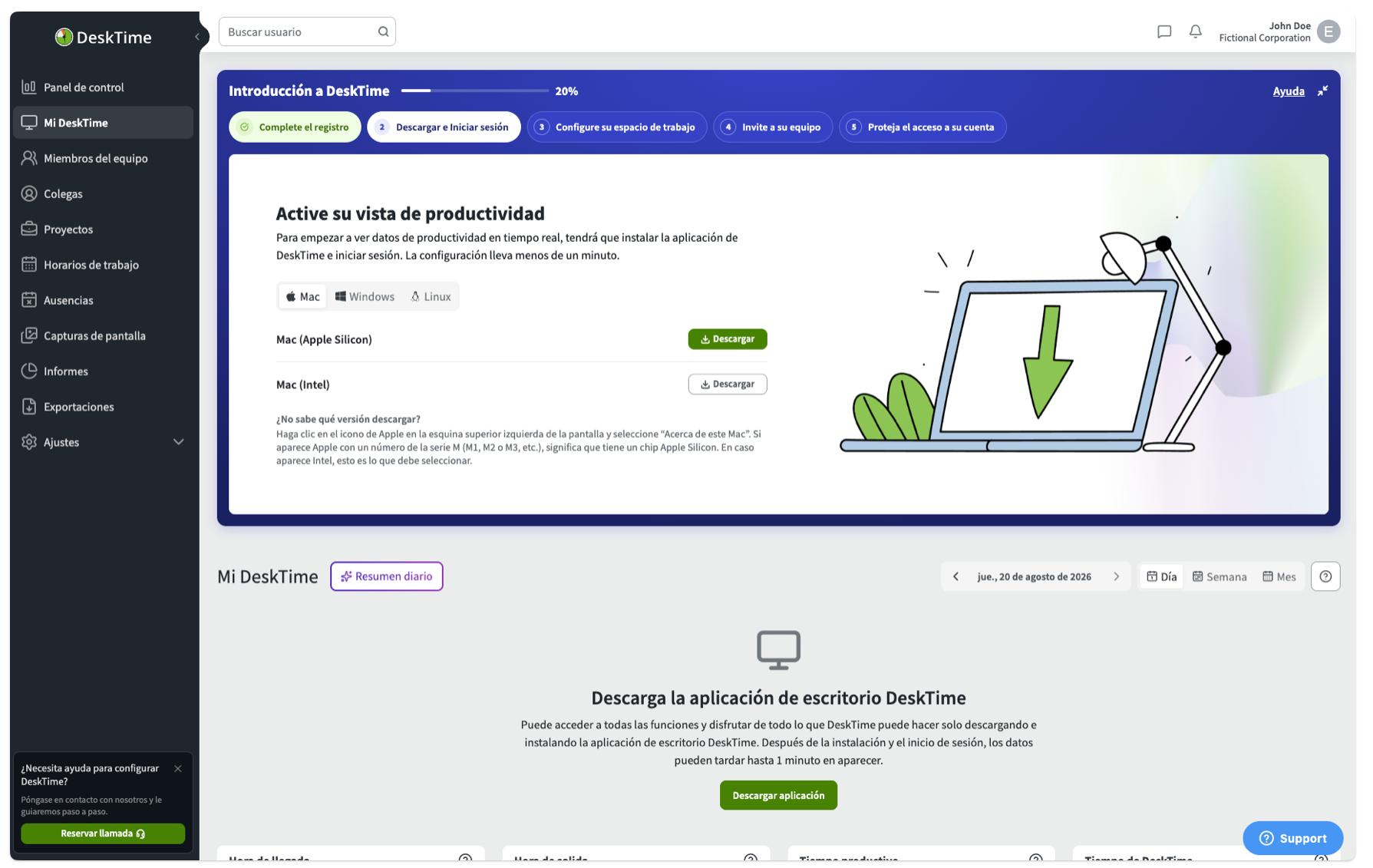Switch to the Linux tab
The width and height of the screenshot is (1373, 868).
click(431, 296)
